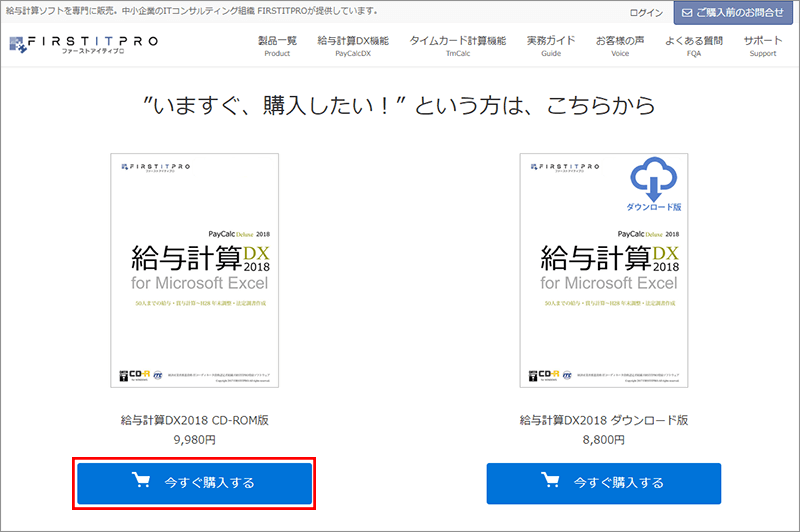Click the FIRSTITPRO logo in the header
Screen dimensions: 800x532
[84, 45]
